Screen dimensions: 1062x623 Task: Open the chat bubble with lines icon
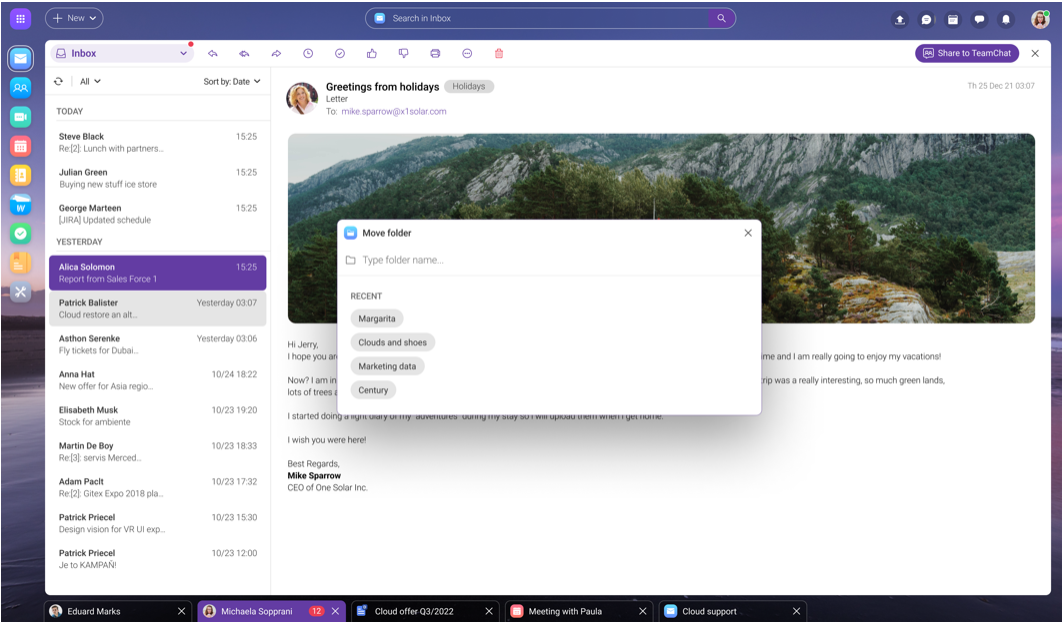click(926, 19)
